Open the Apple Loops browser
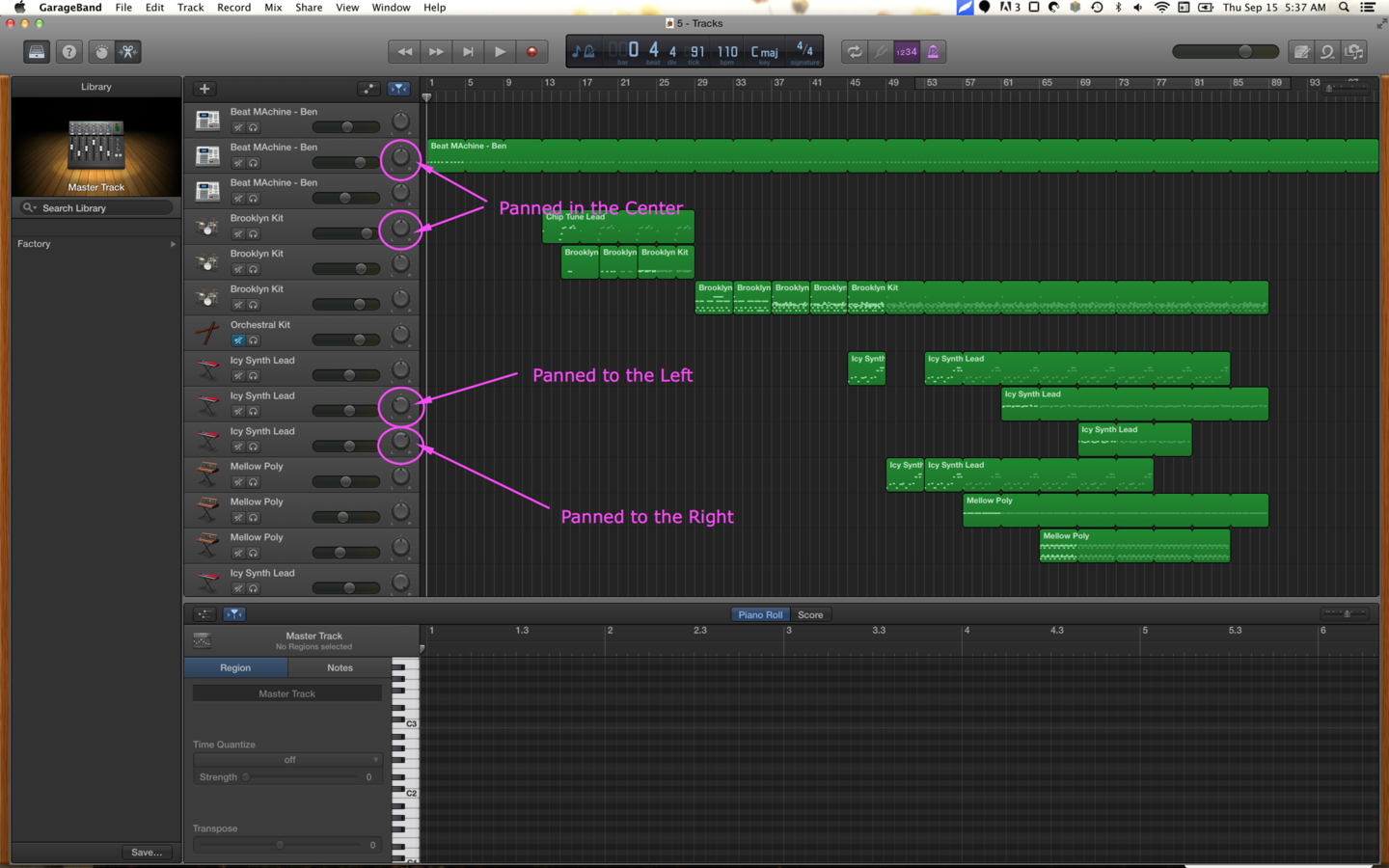 (x=1327, y=52)
